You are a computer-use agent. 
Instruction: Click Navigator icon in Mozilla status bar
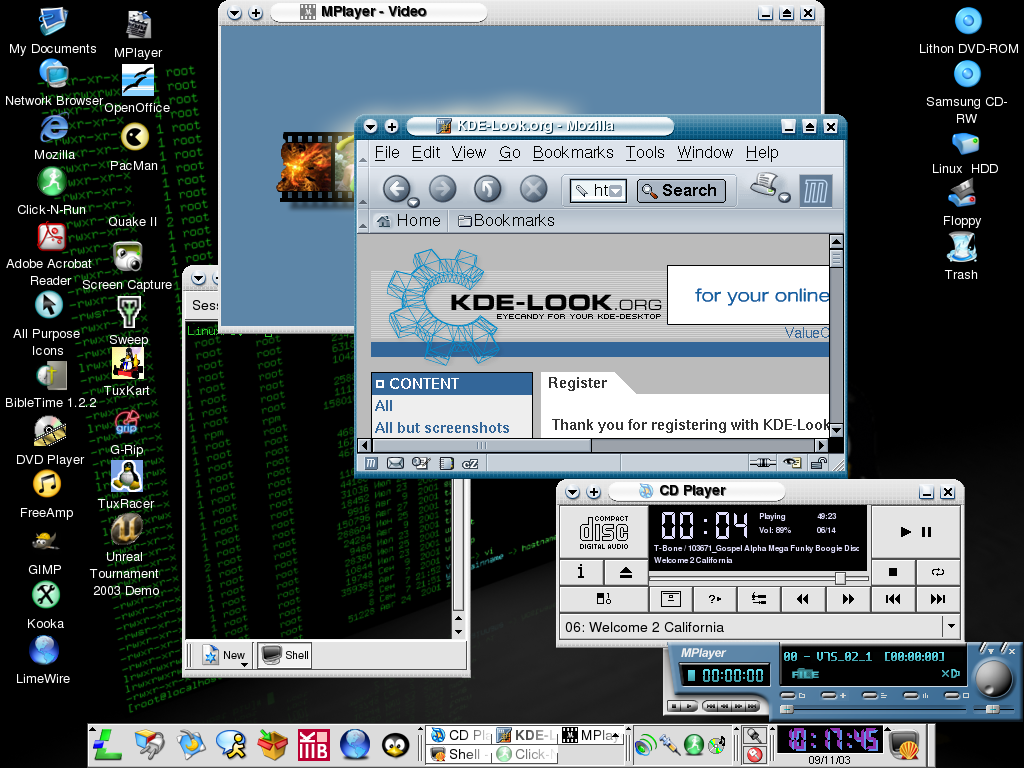pyautogui.click(x=371, y=463)
